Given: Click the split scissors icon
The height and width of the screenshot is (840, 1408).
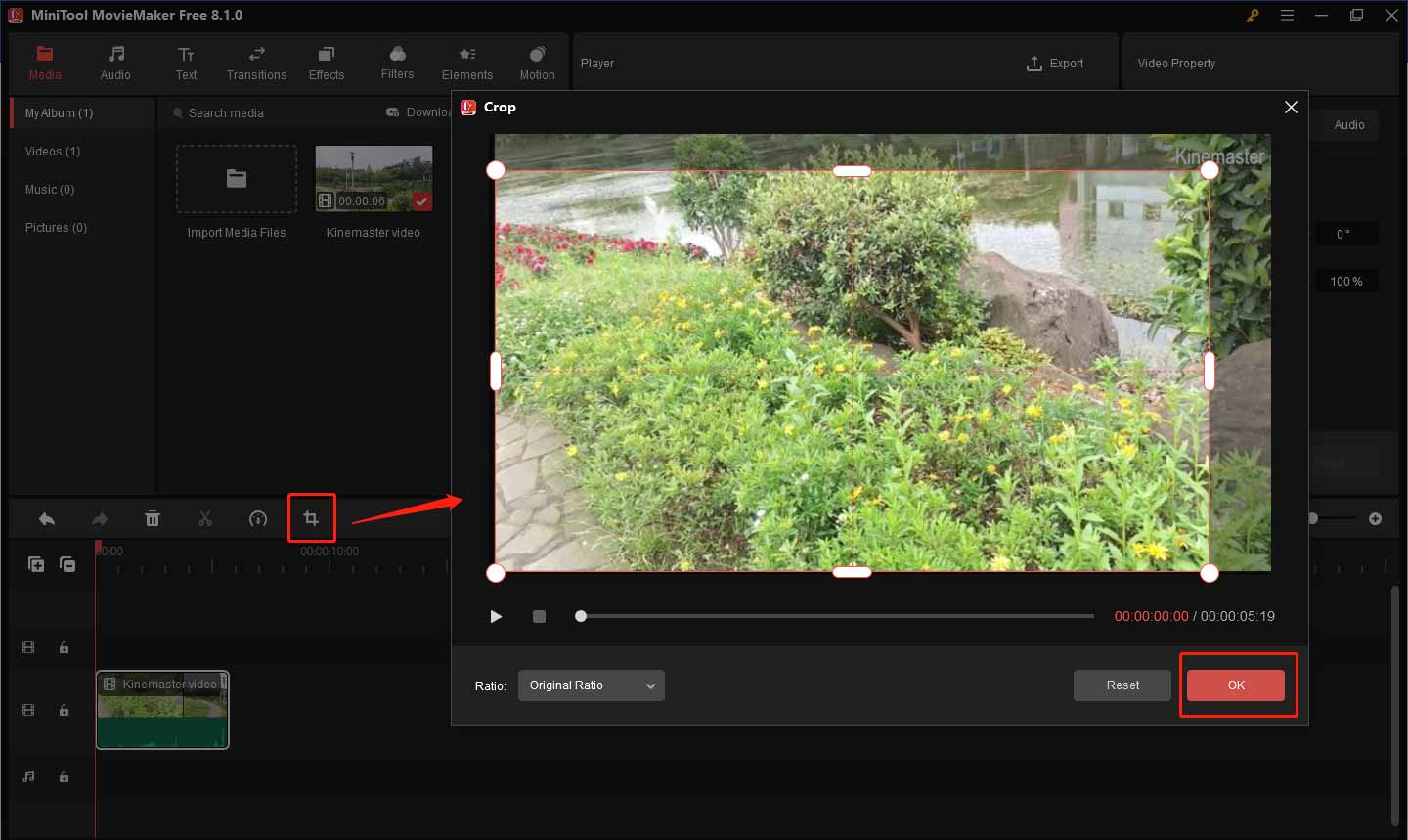Looking at the screenshot, I should pos(205,519).
